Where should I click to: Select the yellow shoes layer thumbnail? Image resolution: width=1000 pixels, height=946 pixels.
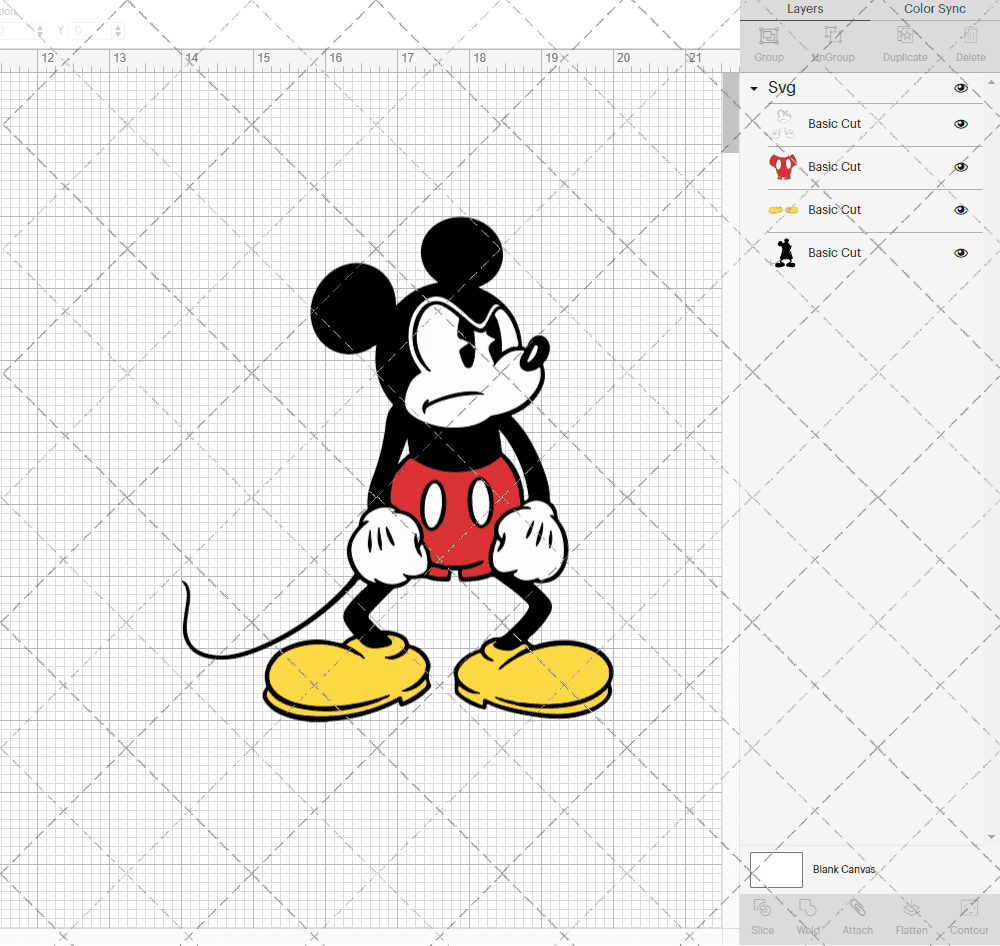point(783,209)
